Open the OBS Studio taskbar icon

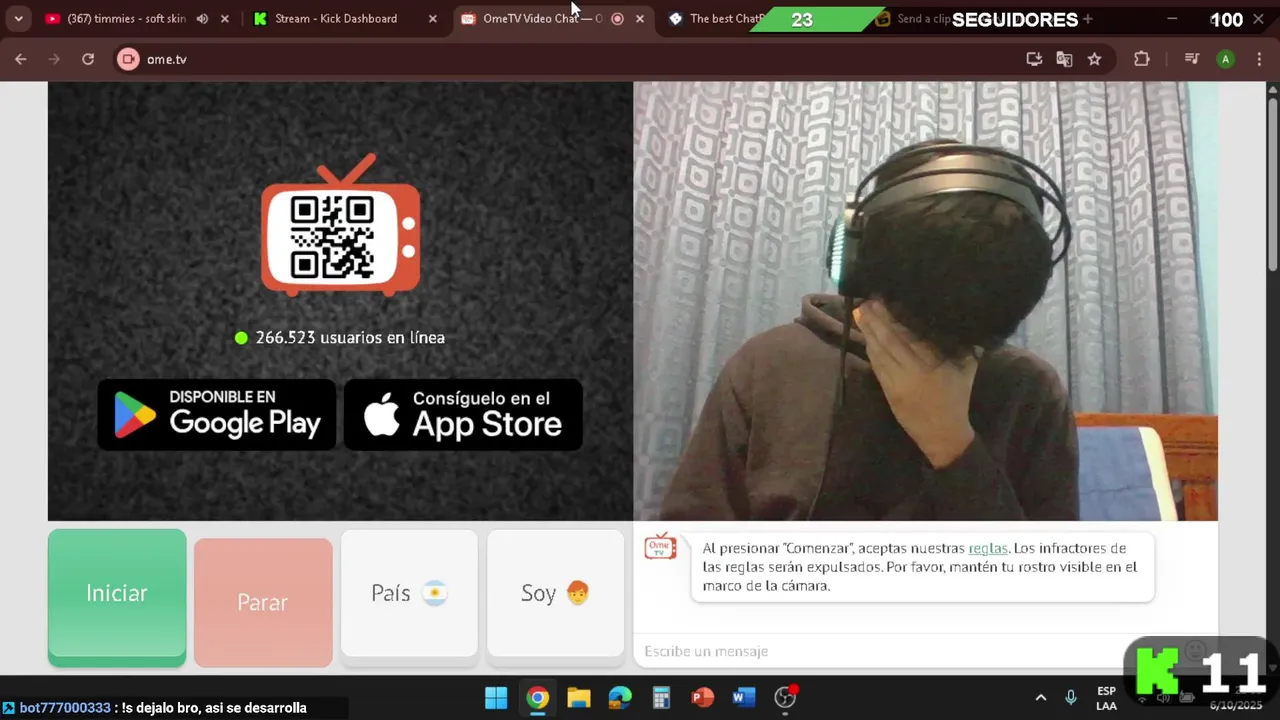click(785, 697)
